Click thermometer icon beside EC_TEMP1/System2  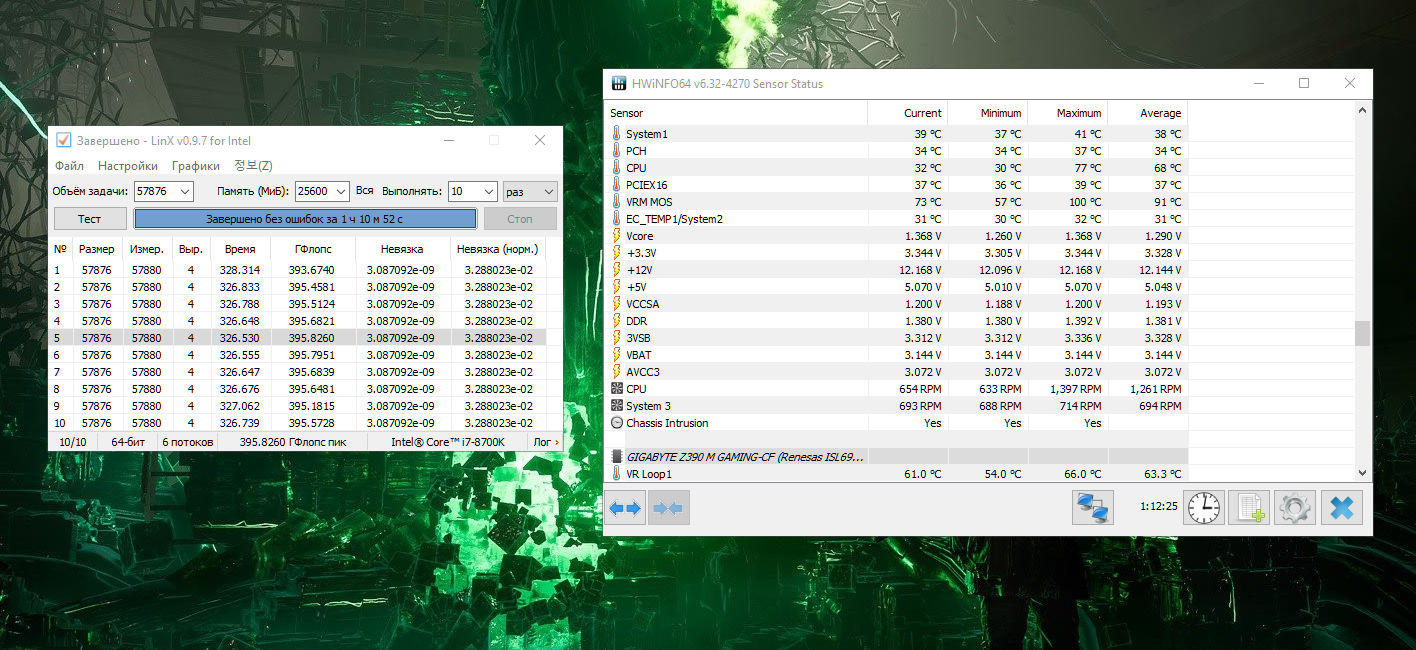point(616,219)
